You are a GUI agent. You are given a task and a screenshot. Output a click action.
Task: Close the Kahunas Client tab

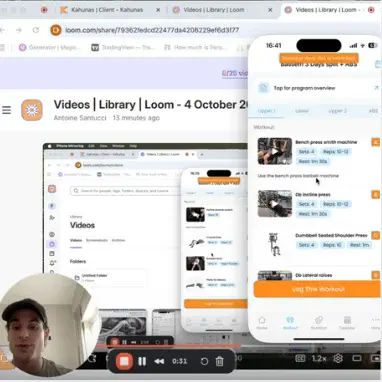pyautogui.click(x=158, y=10)
